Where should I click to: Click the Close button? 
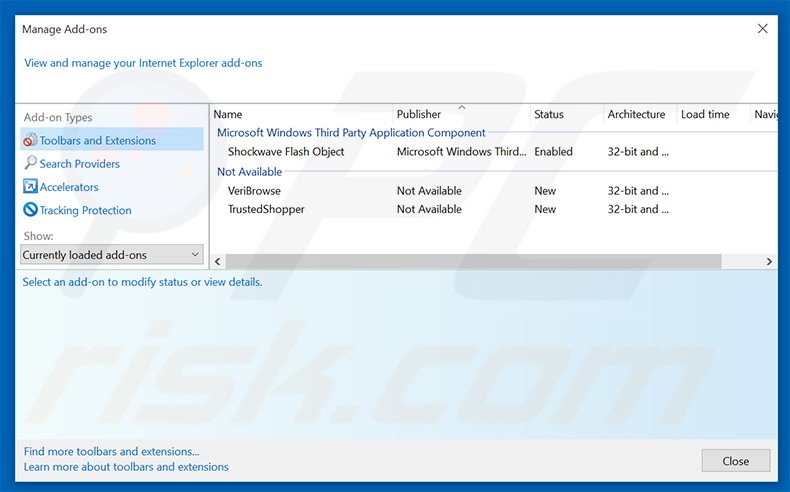pos(736,461)
